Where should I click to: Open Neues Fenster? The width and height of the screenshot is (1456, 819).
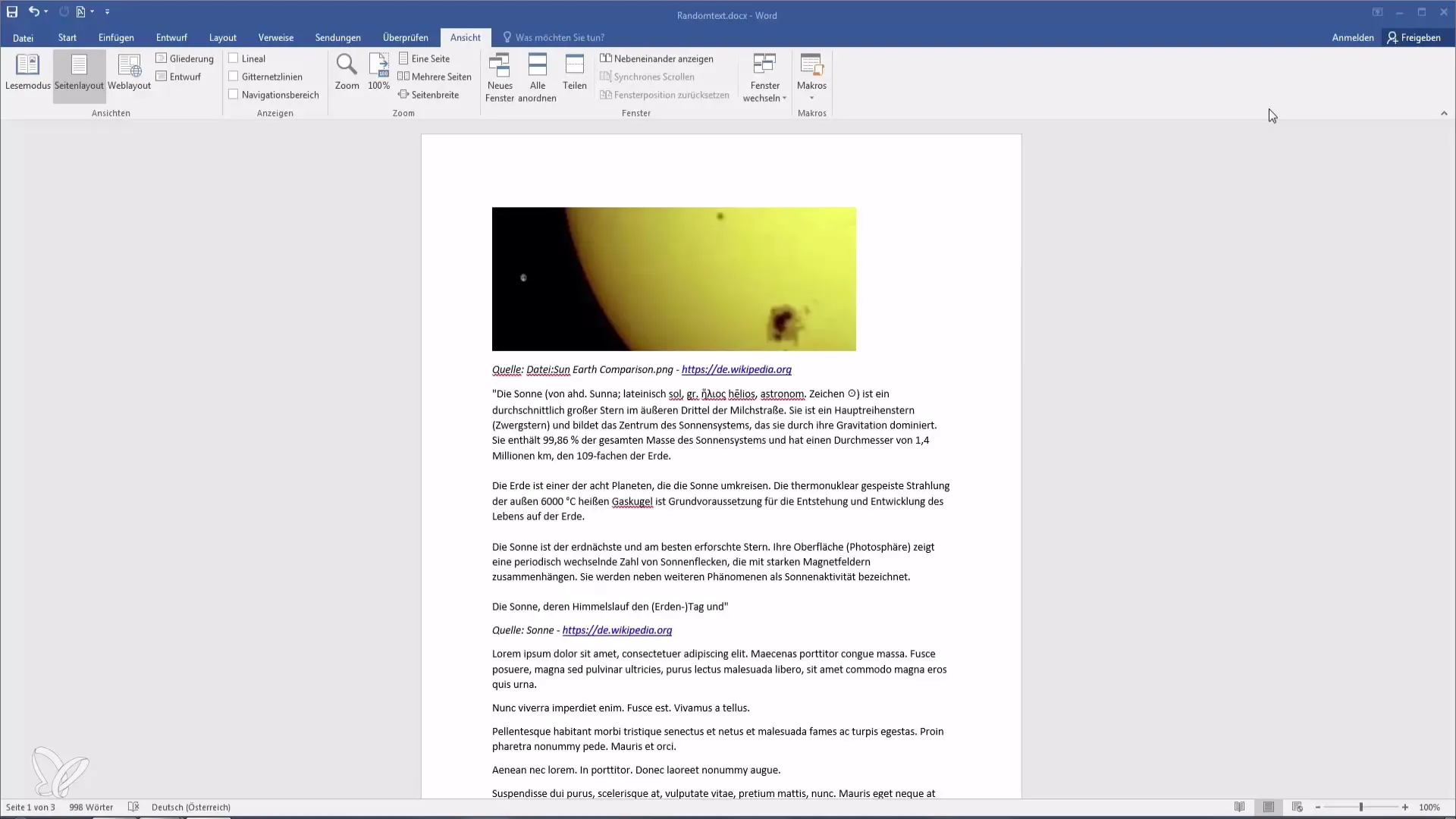point(500,77)
